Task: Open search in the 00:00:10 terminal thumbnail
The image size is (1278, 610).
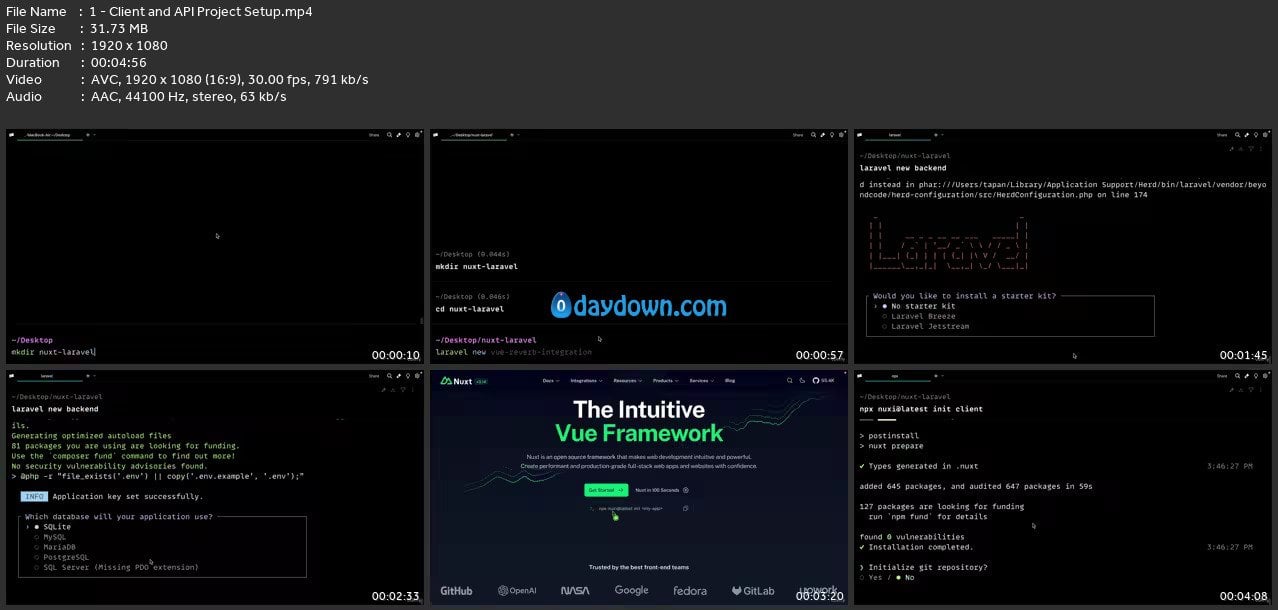Action: [389, 134]
